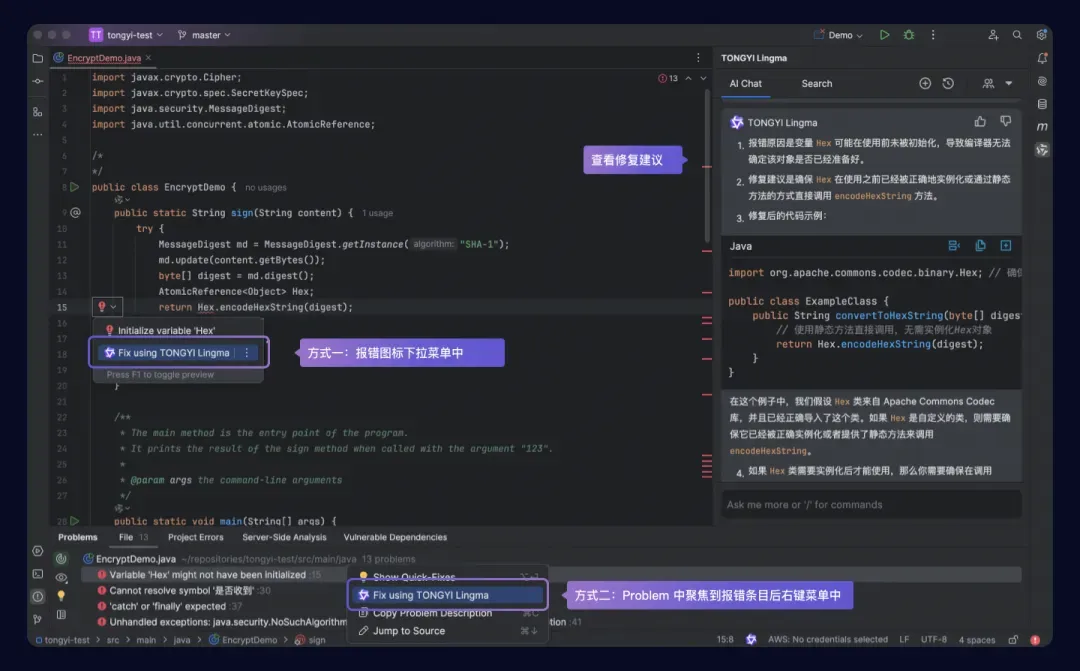Click the 4 spaces indent setting
Screen dimensions: 1080x671
977,640
